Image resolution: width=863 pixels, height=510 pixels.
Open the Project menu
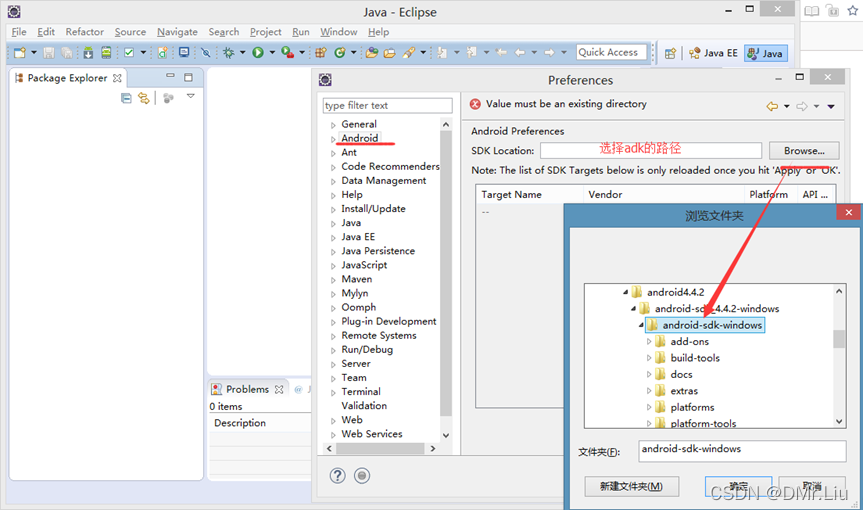click(265, 32)
